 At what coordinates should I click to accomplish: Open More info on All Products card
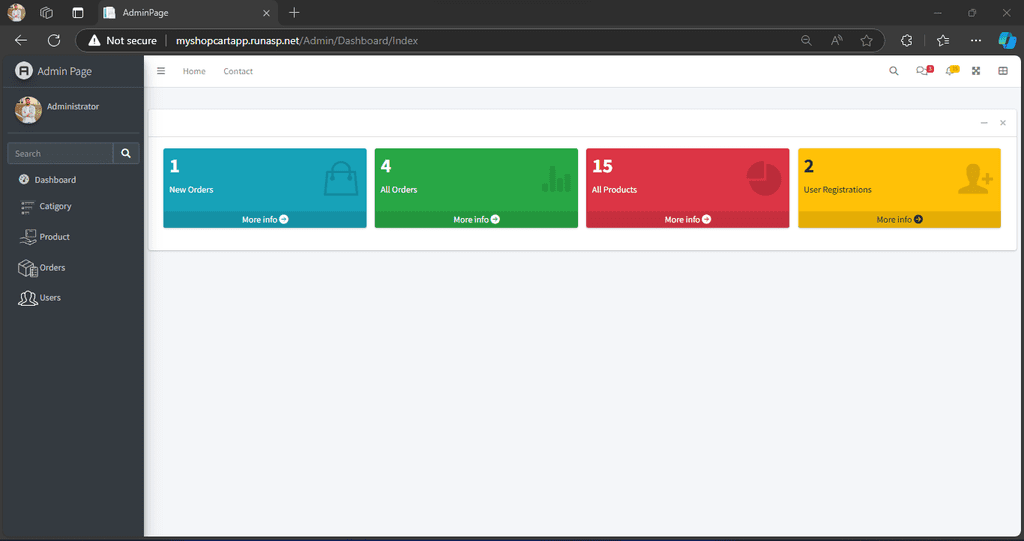click(688, 220)
